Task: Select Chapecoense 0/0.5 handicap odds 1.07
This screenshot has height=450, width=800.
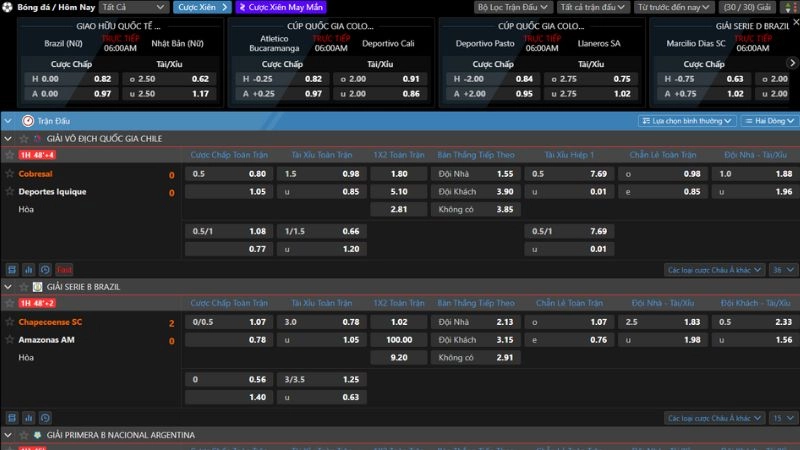Action: pos(229,322)
